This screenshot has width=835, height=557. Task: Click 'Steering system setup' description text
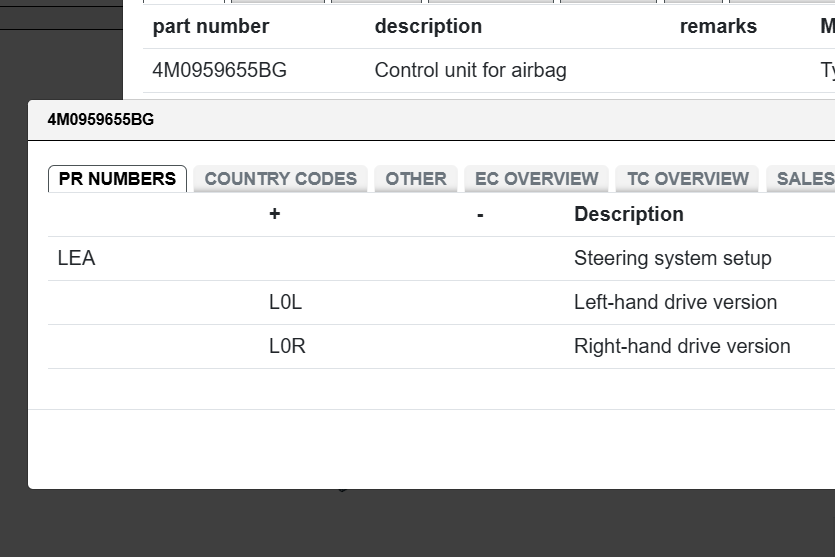[672, 259]
